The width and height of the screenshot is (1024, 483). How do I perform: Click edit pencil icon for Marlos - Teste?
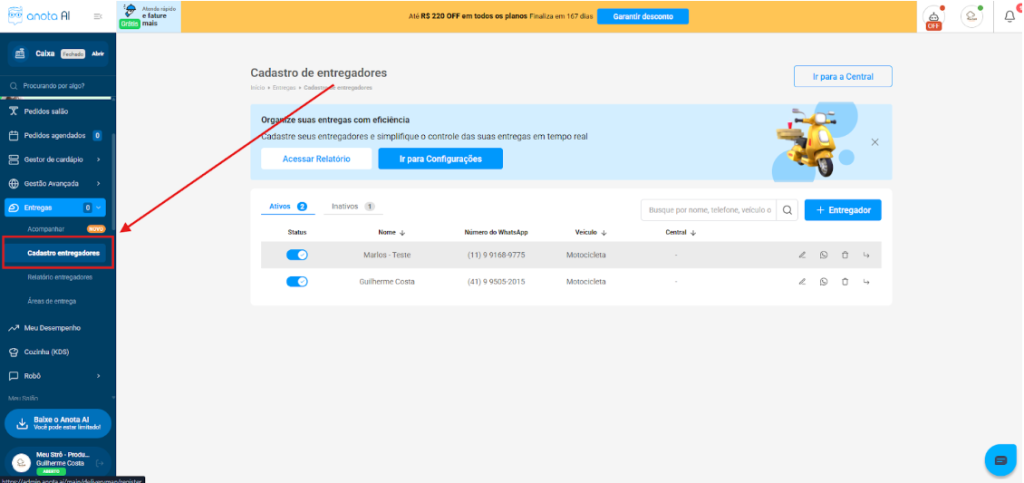[802, 255]
